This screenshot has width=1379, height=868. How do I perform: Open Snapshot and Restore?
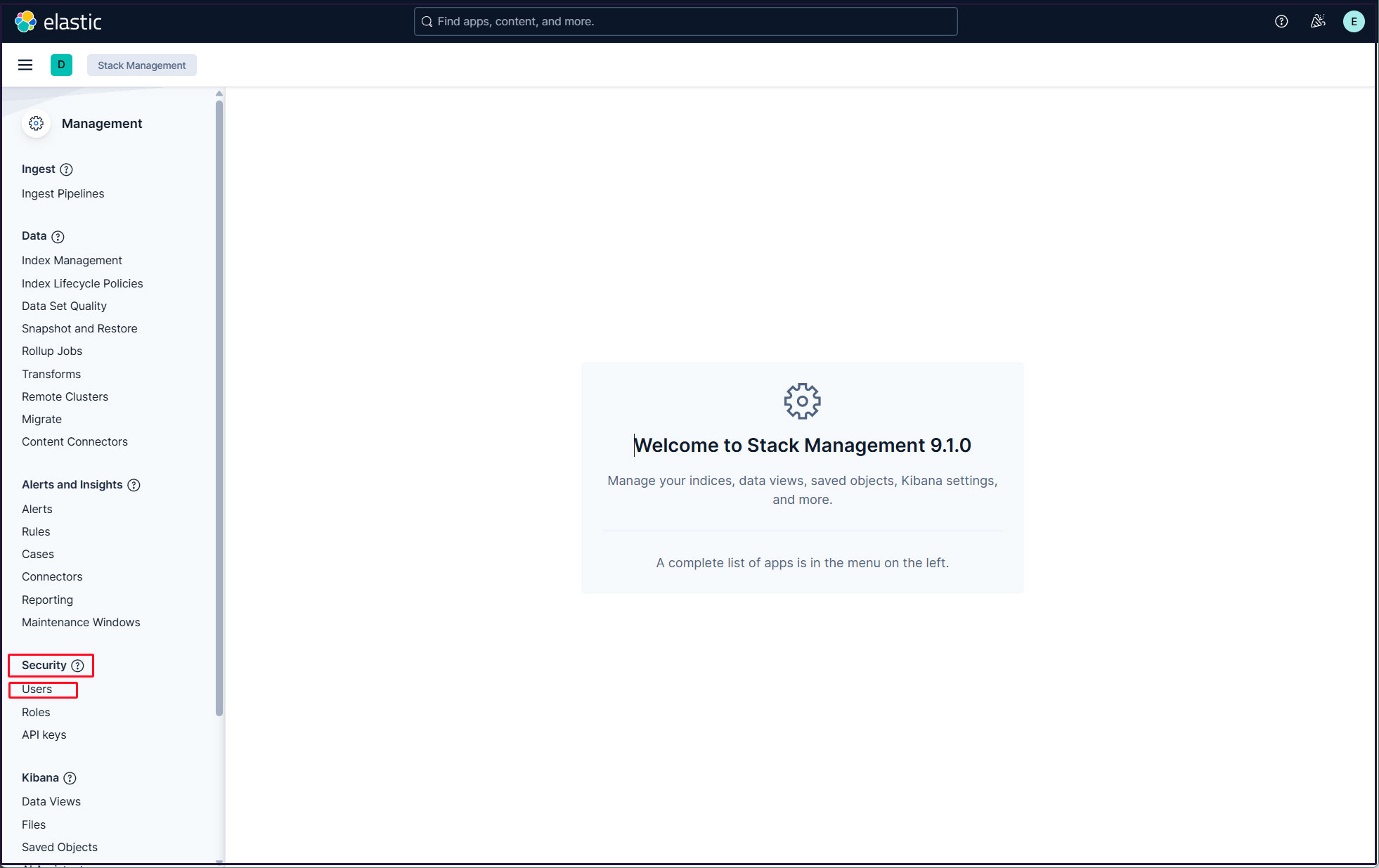[x=79, y=328]
